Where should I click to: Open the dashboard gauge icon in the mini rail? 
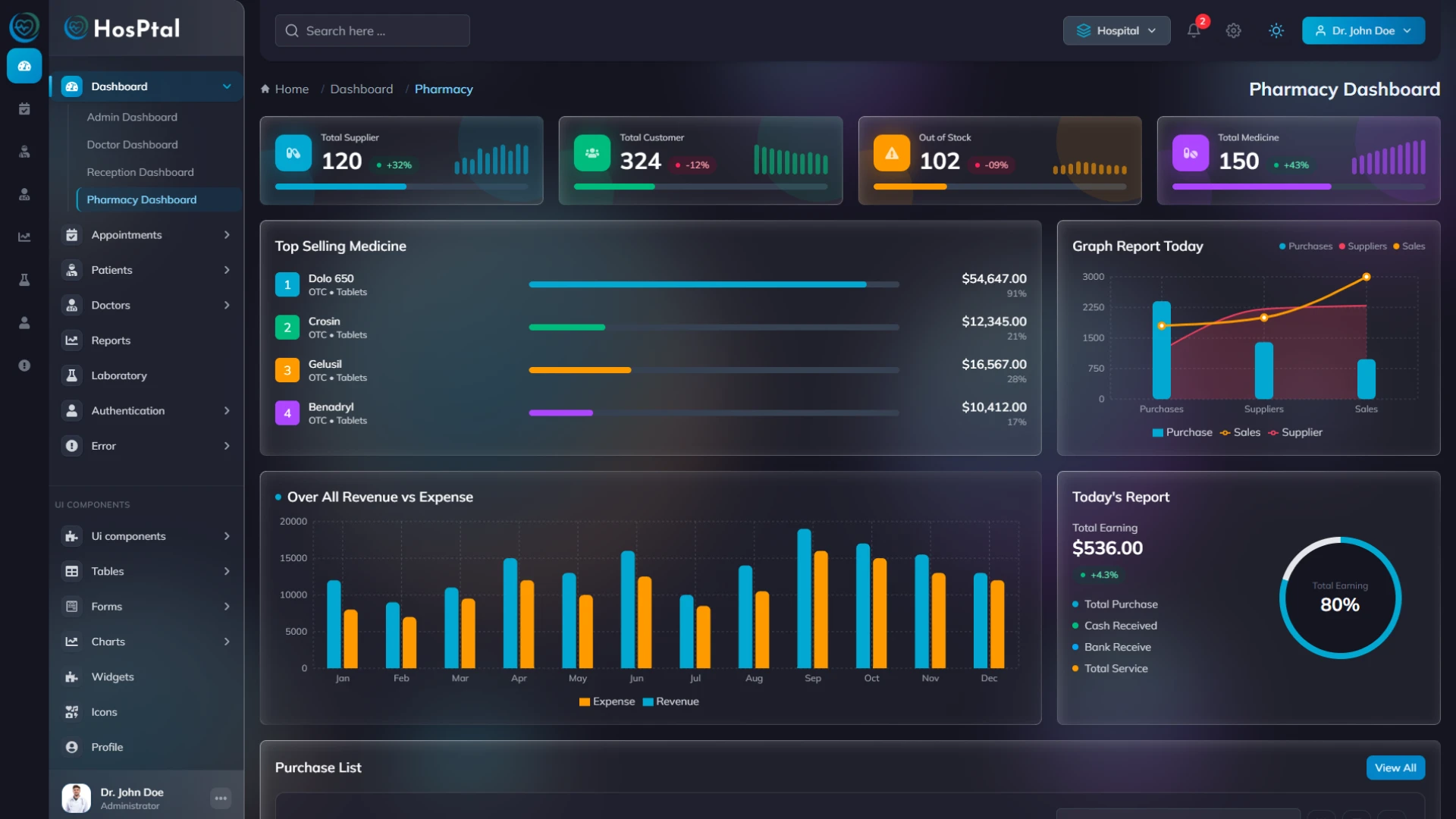click(x=24, y=66)
